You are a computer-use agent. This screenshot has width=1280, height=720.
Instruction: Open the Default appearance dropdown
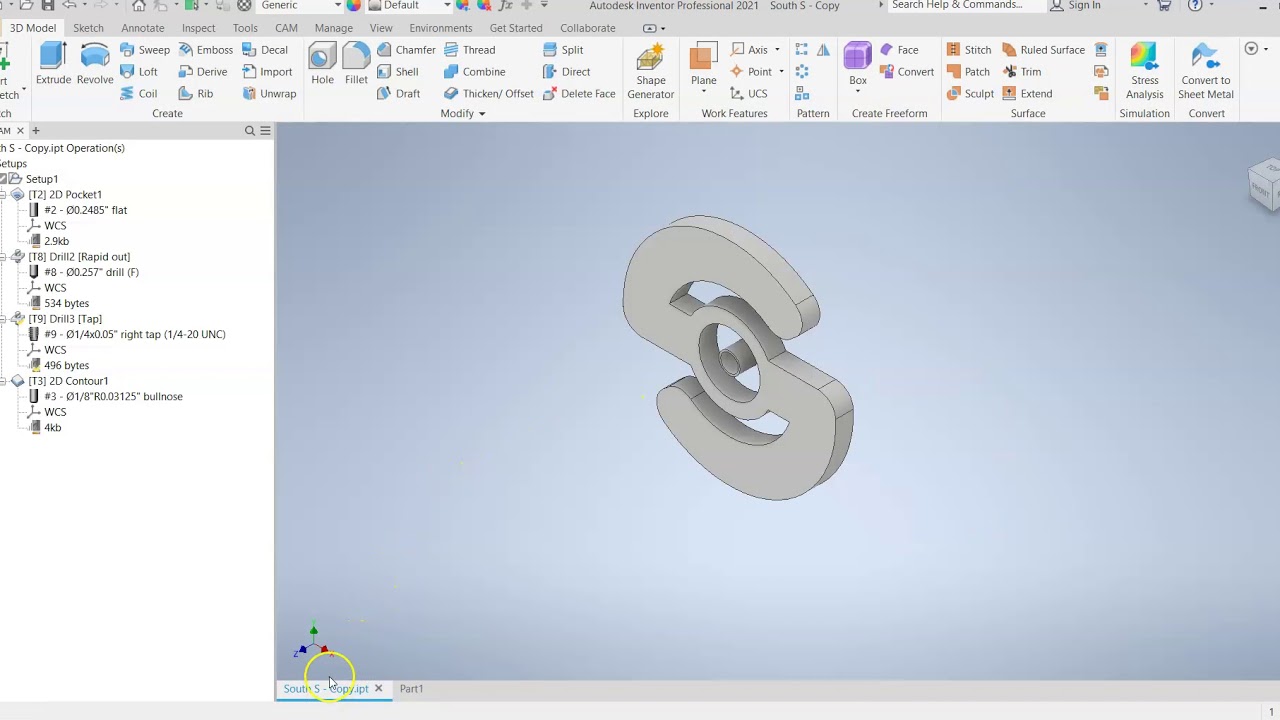coord(447,6)
